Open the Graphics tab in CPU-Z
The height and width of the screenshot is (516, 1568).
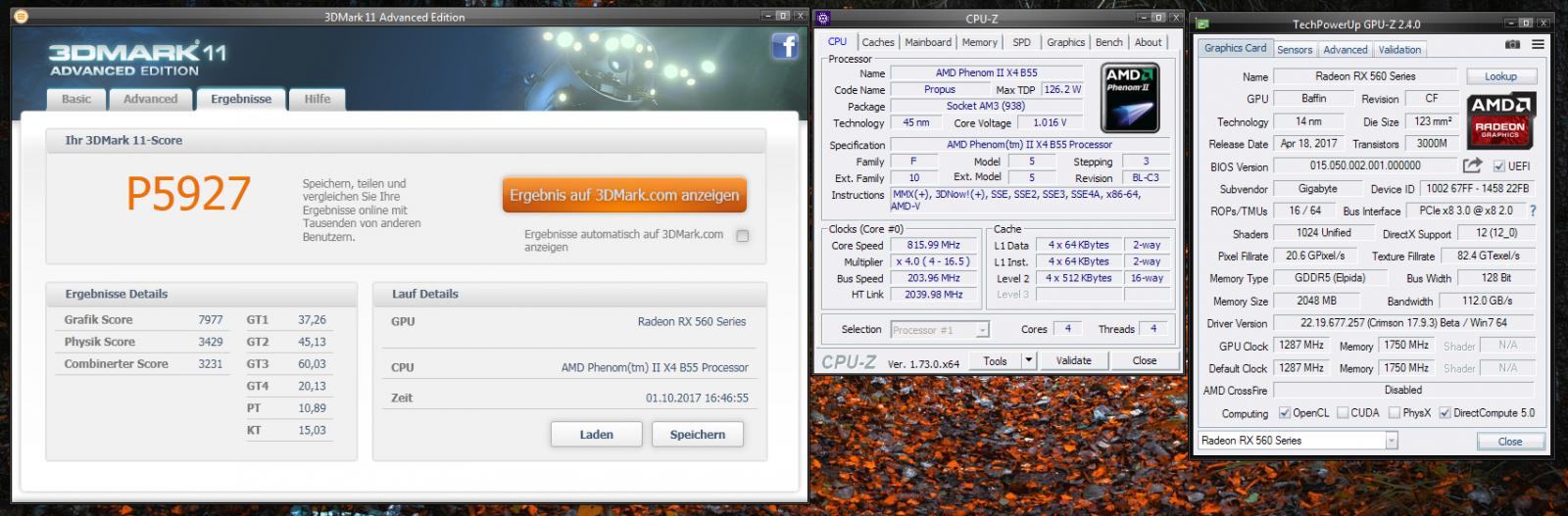(1065, 42)
